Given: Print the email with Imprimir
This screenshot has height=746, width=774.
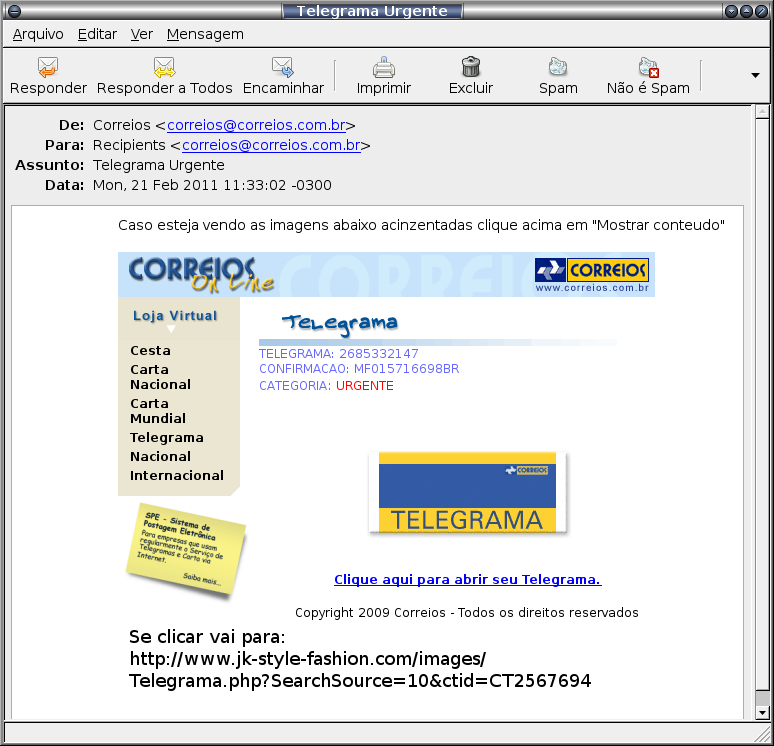Looking at the screenshot, I should [x=384, y=76].
